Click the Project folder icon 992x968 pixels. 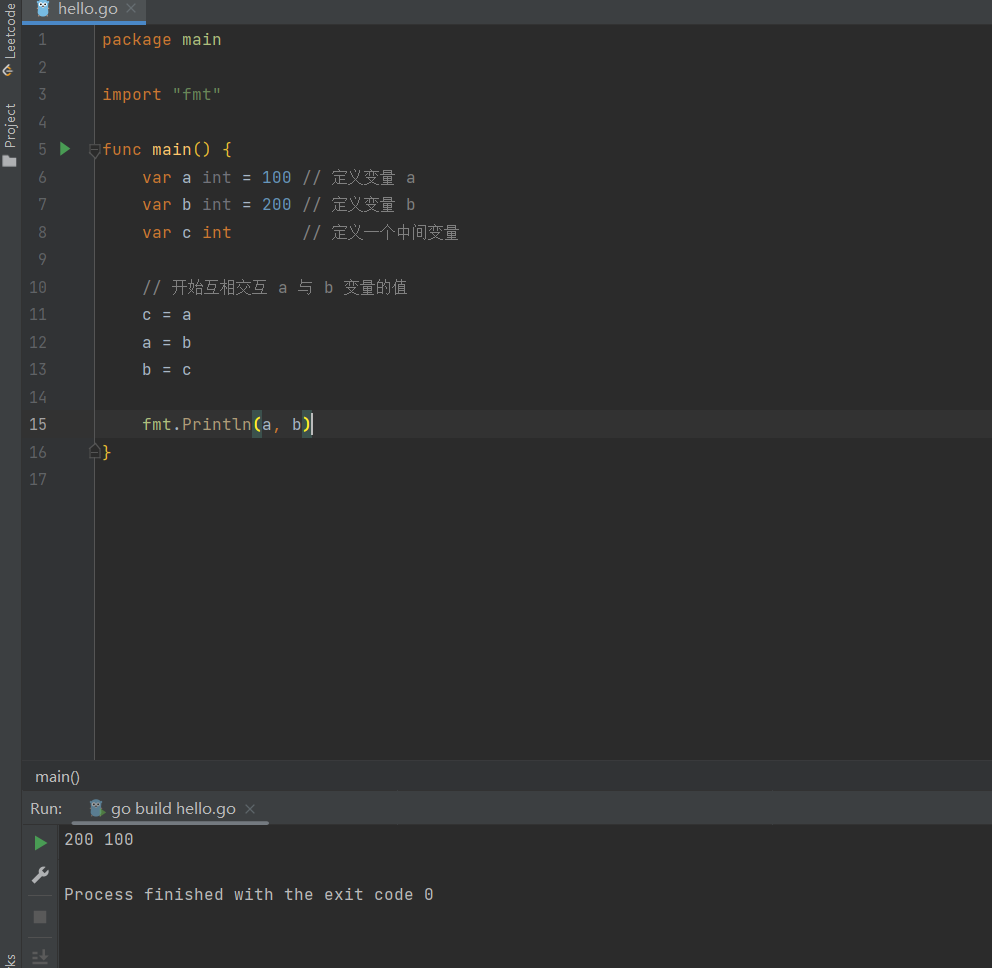coord(9,161)
